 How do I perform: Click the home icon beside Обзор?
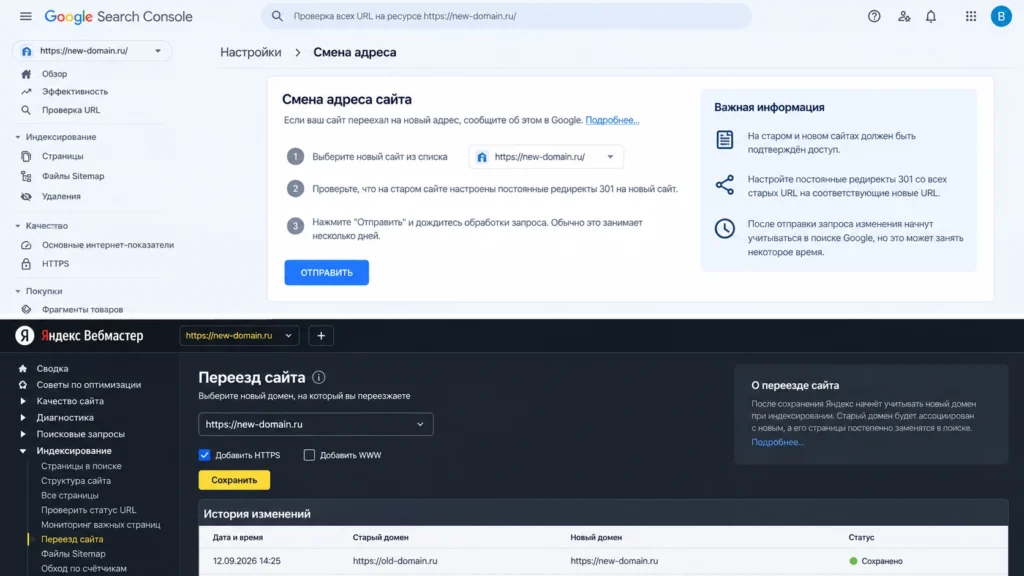[x=26, y=74]
